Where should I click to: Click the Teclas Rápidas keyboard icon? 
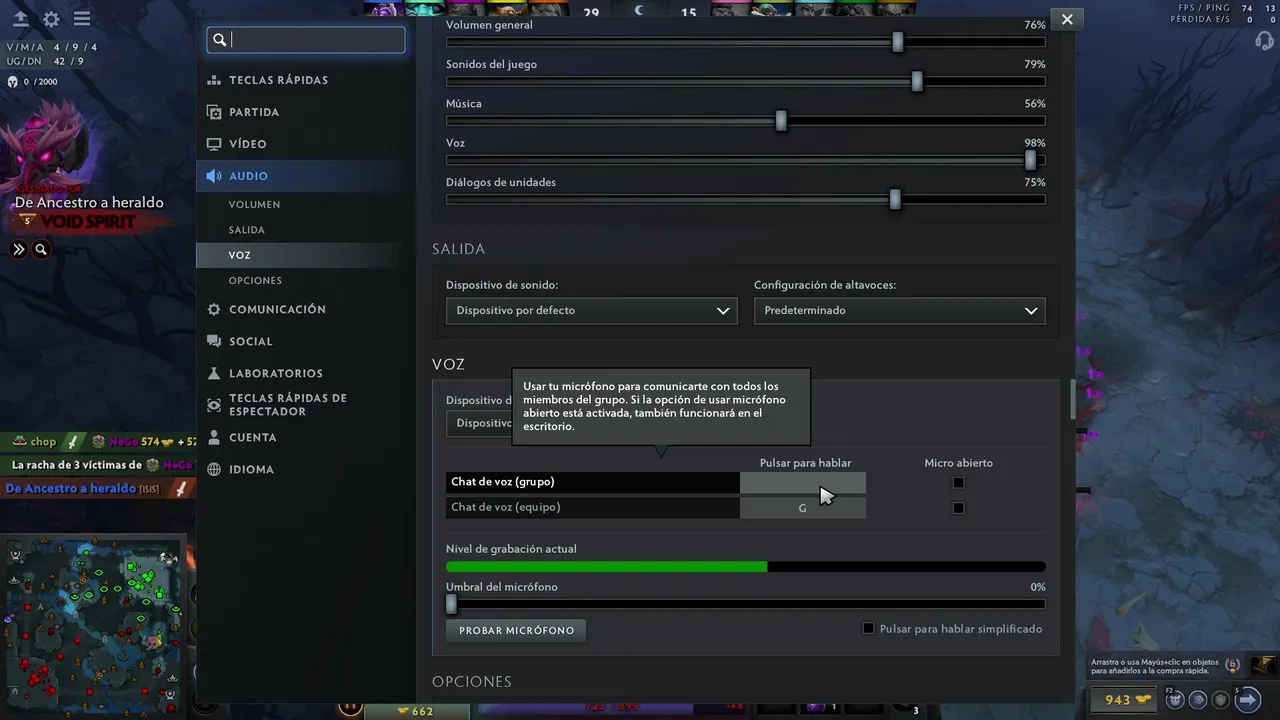214,80
